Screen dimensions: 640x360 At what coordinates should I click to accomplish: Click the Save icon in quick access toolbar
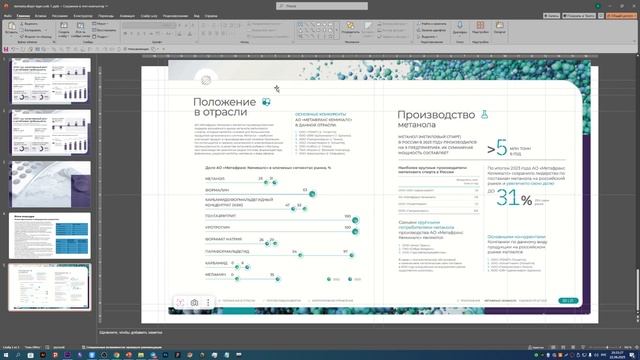click(6, 49)
